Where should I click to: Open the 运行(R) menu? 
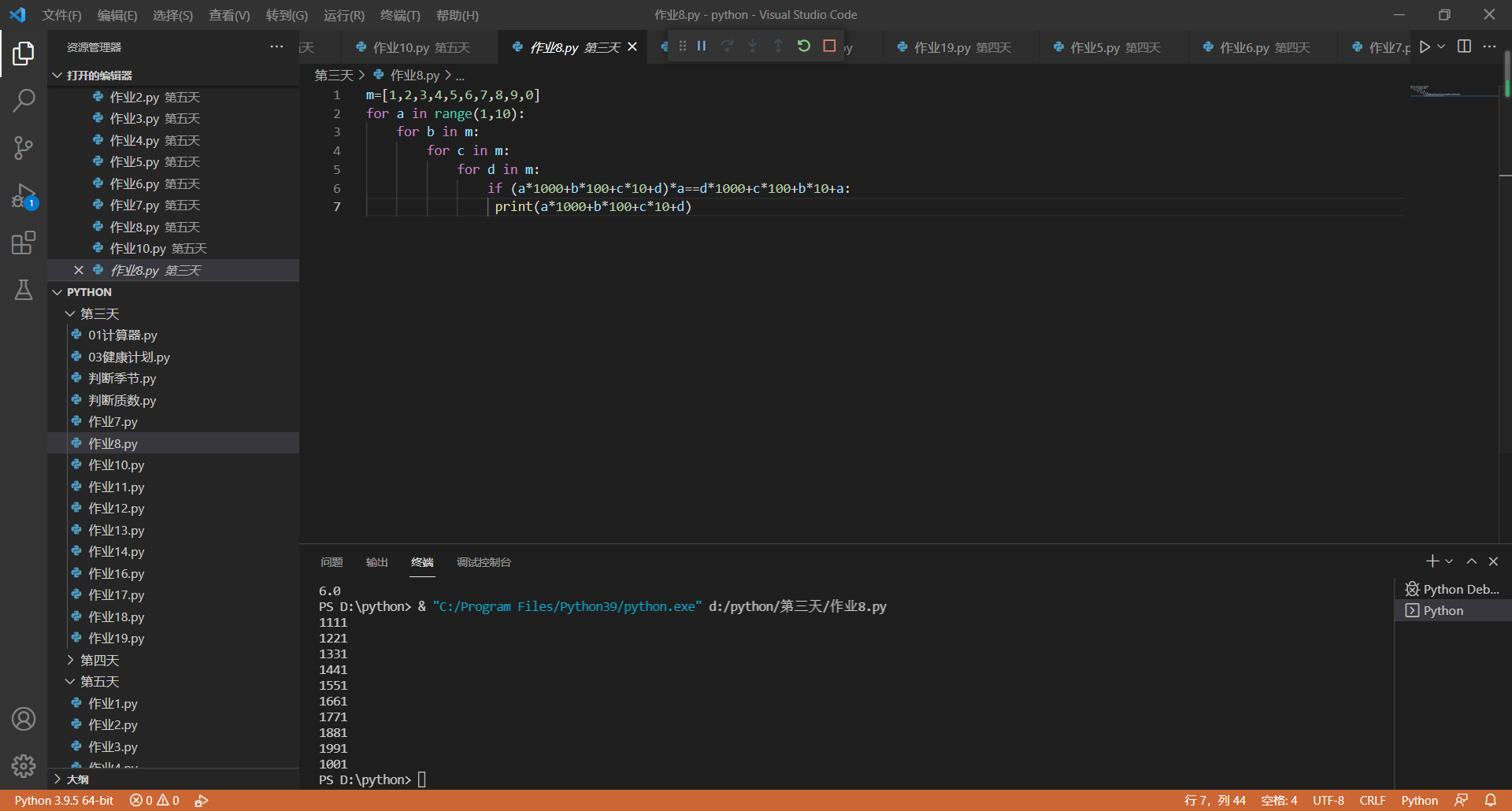(x=344, y=15)
